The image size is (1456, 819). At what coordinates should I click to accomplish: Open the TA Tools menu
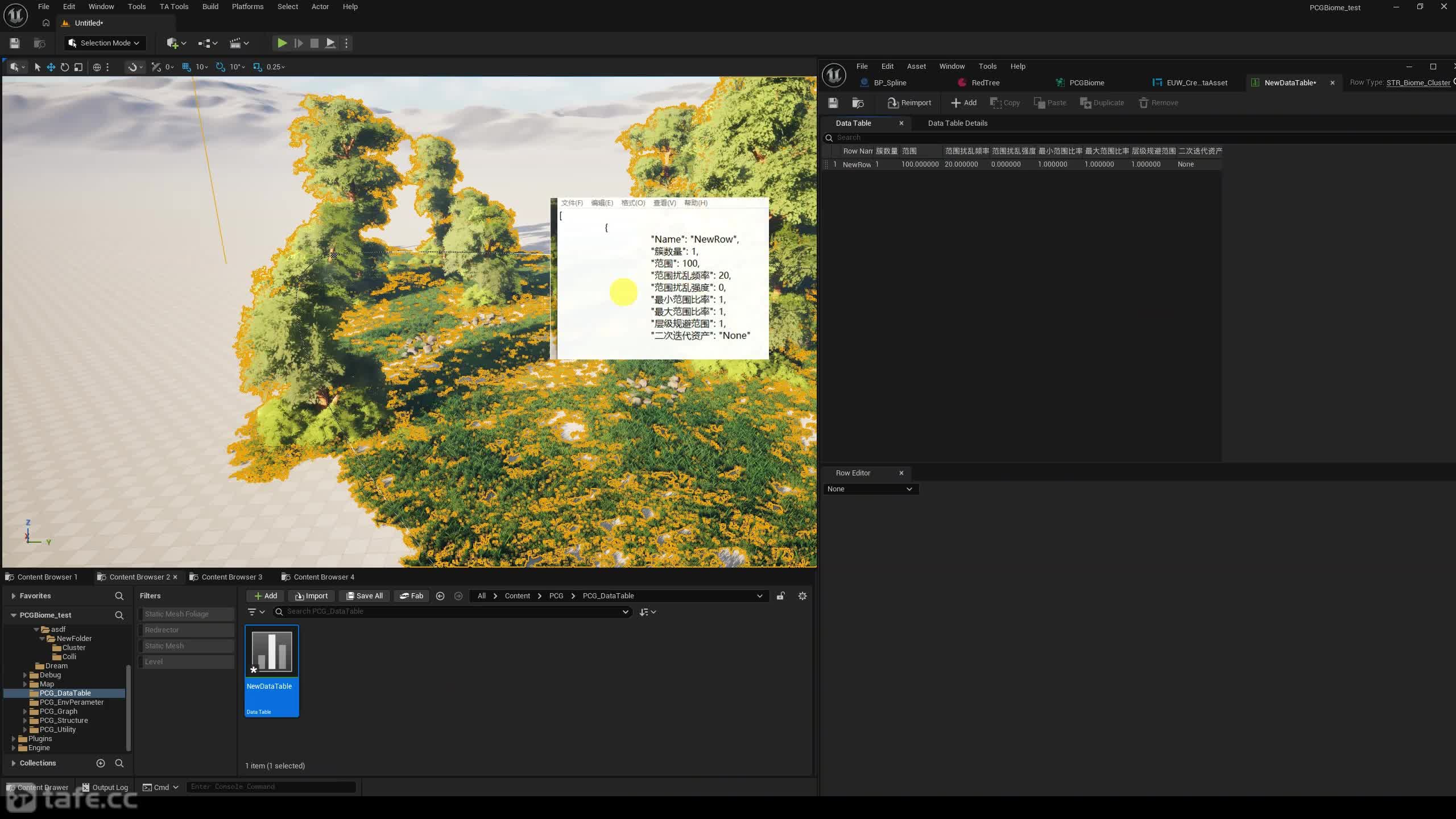[173, 7]
